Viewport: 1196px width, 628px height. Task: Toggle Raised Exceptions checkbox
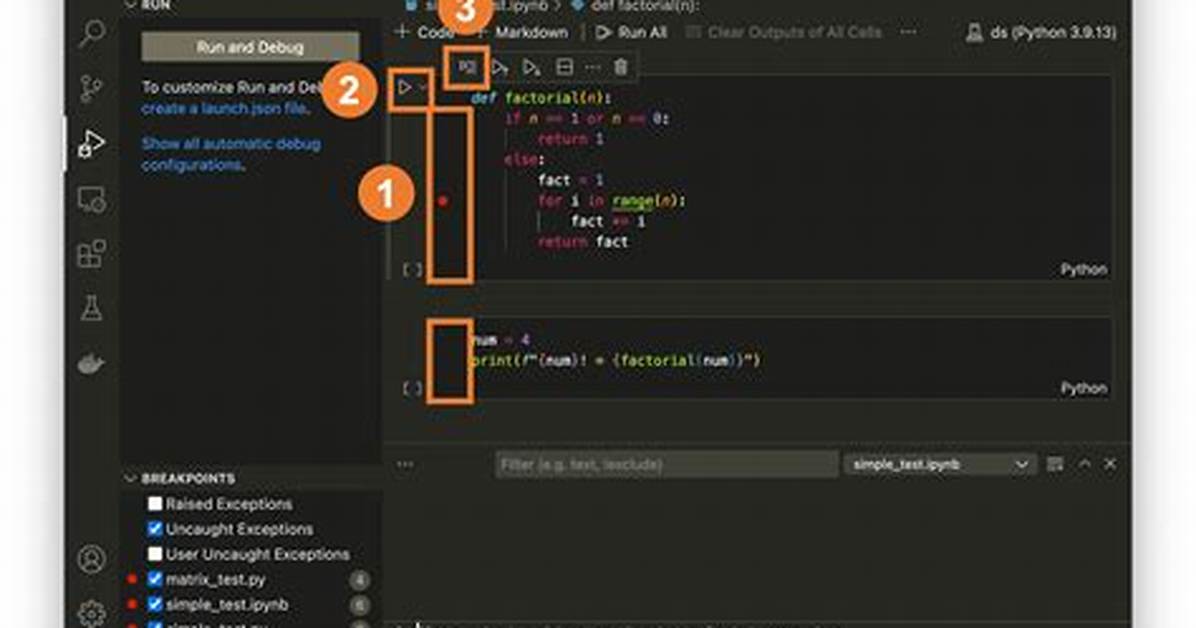[155, 504]
